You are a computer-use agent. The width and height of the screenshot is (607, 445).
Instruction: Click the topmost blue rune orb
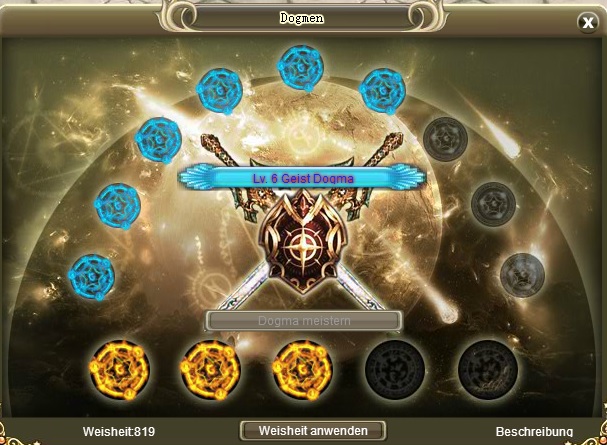(300, 68)
